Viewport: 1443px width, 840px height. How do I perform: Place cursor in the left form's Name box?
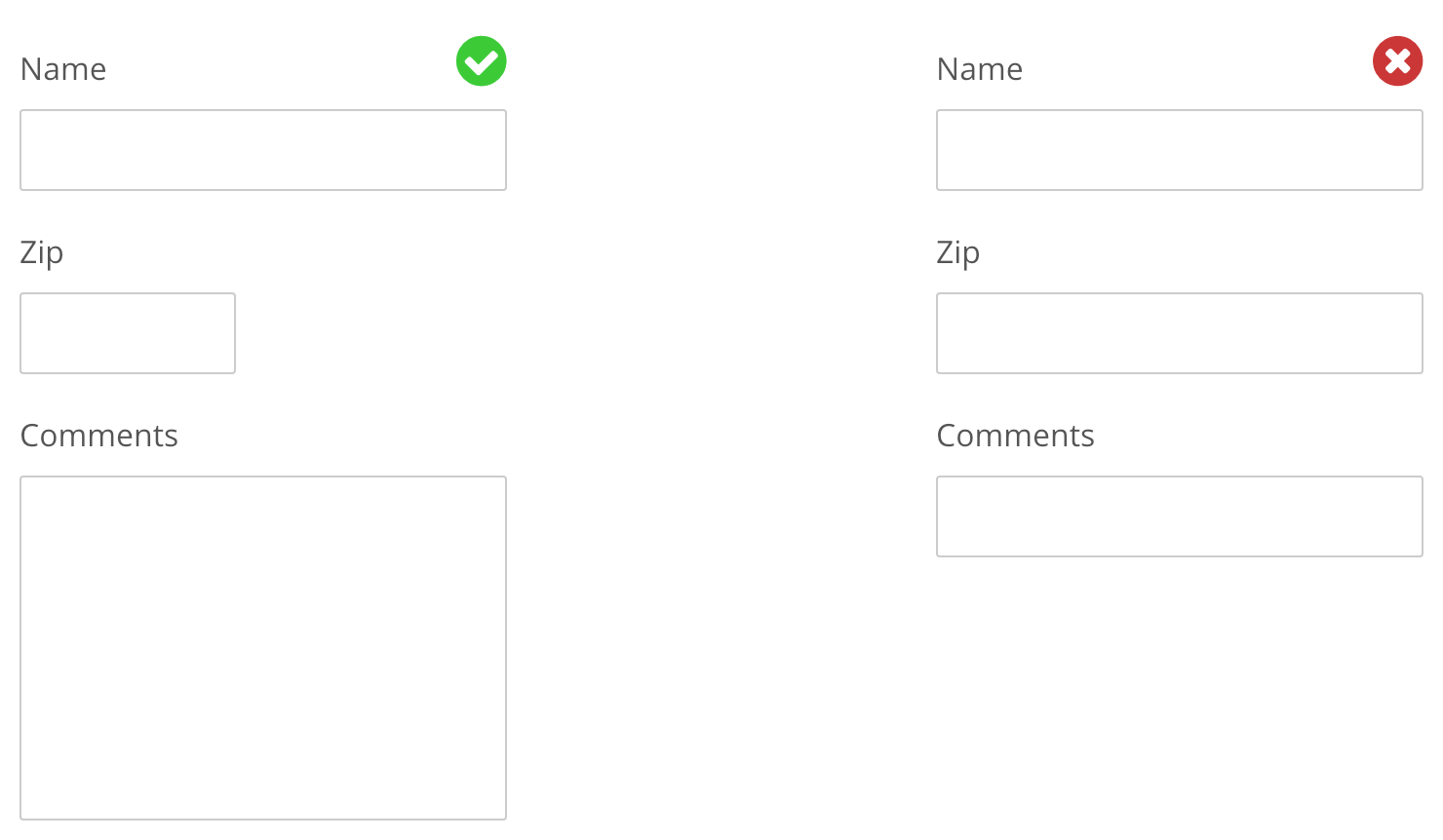263,150
